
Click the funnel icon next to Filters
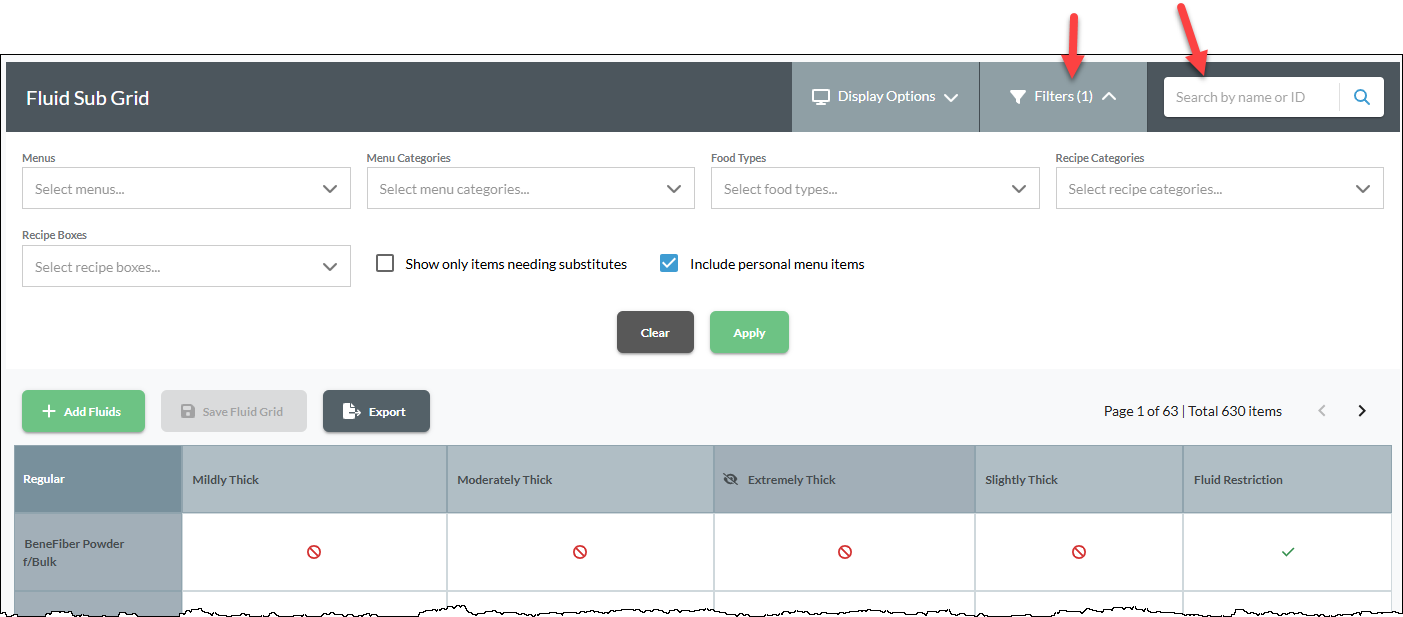1019,96
